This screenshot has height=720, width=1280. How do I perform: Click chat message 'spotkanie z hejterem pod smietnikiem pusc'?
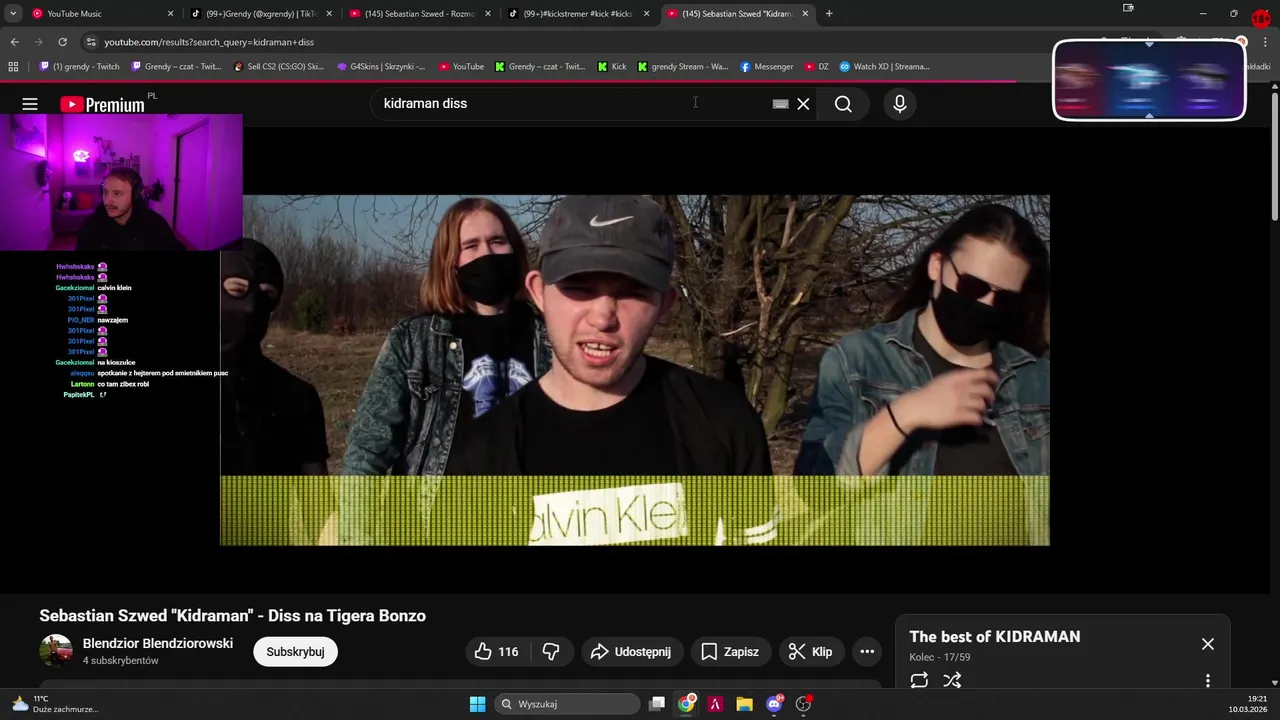click(163, 373)
